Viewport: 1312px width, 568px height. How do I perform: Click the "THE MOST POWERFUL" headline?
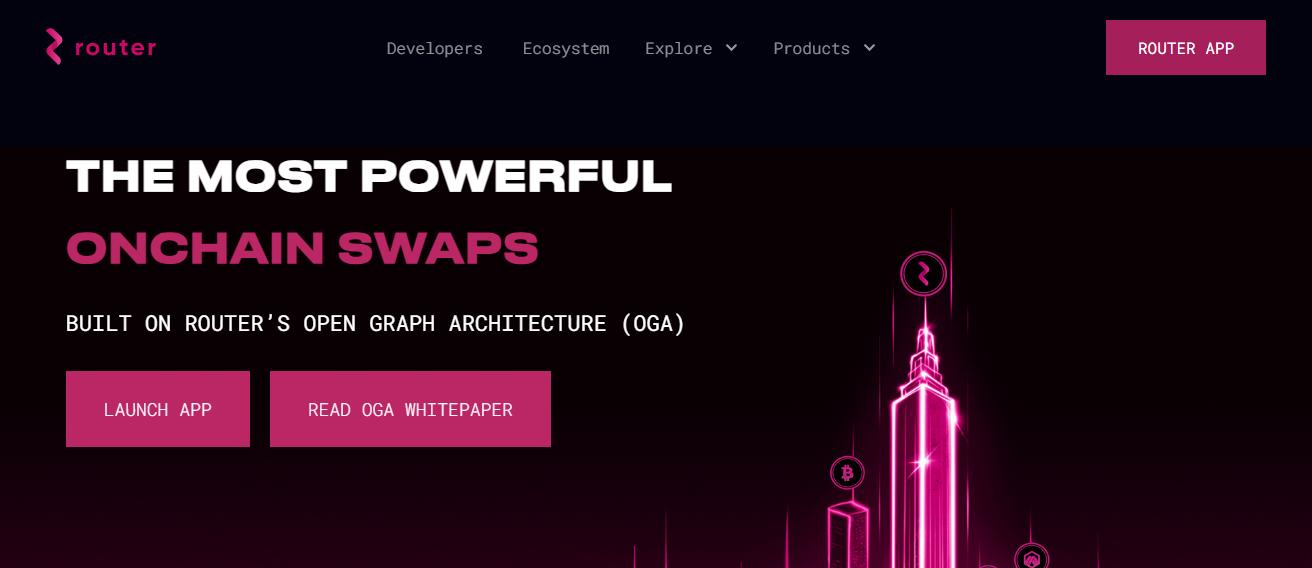click(x=368, y=177)
